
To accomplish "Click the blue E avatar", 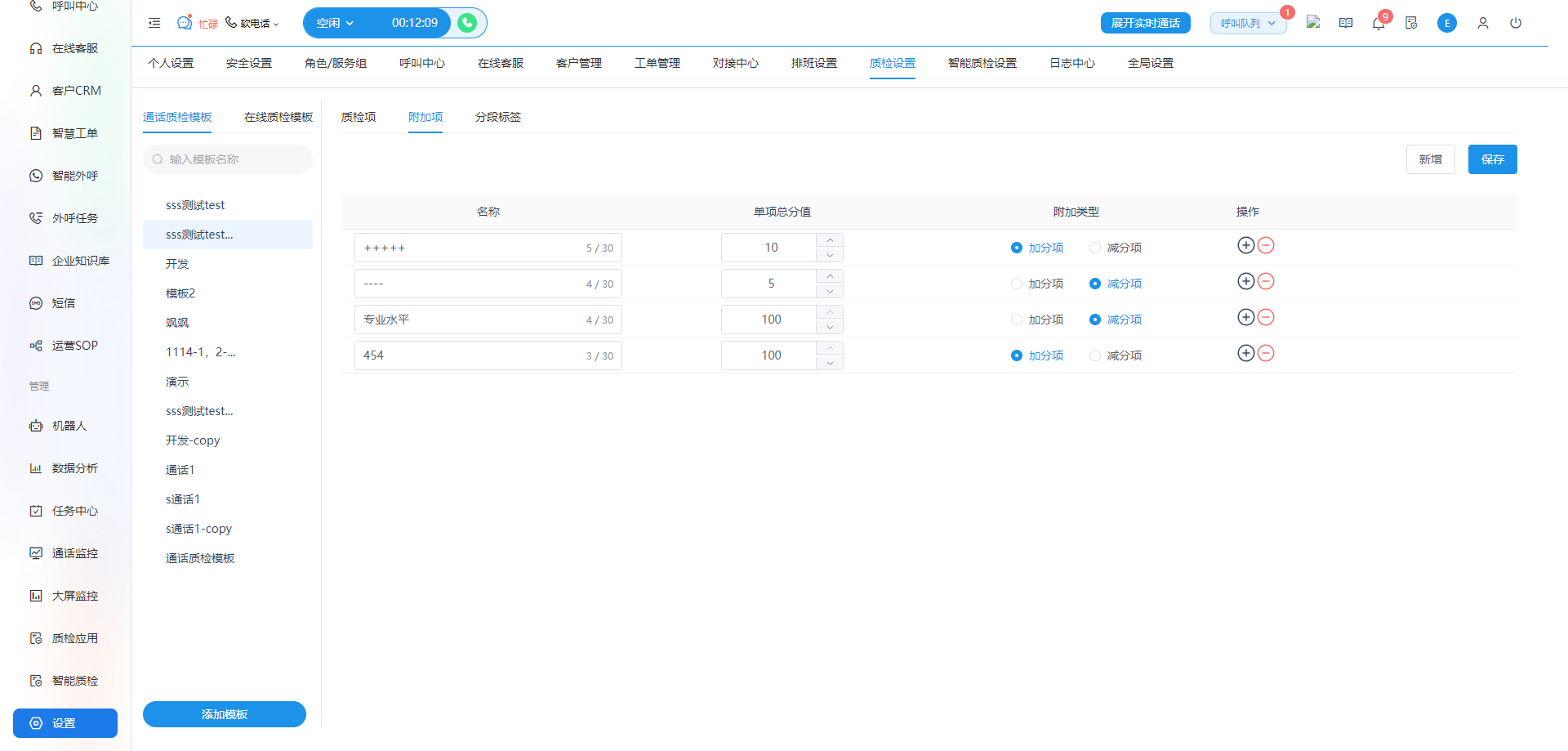I will [x=1447, y=23].
